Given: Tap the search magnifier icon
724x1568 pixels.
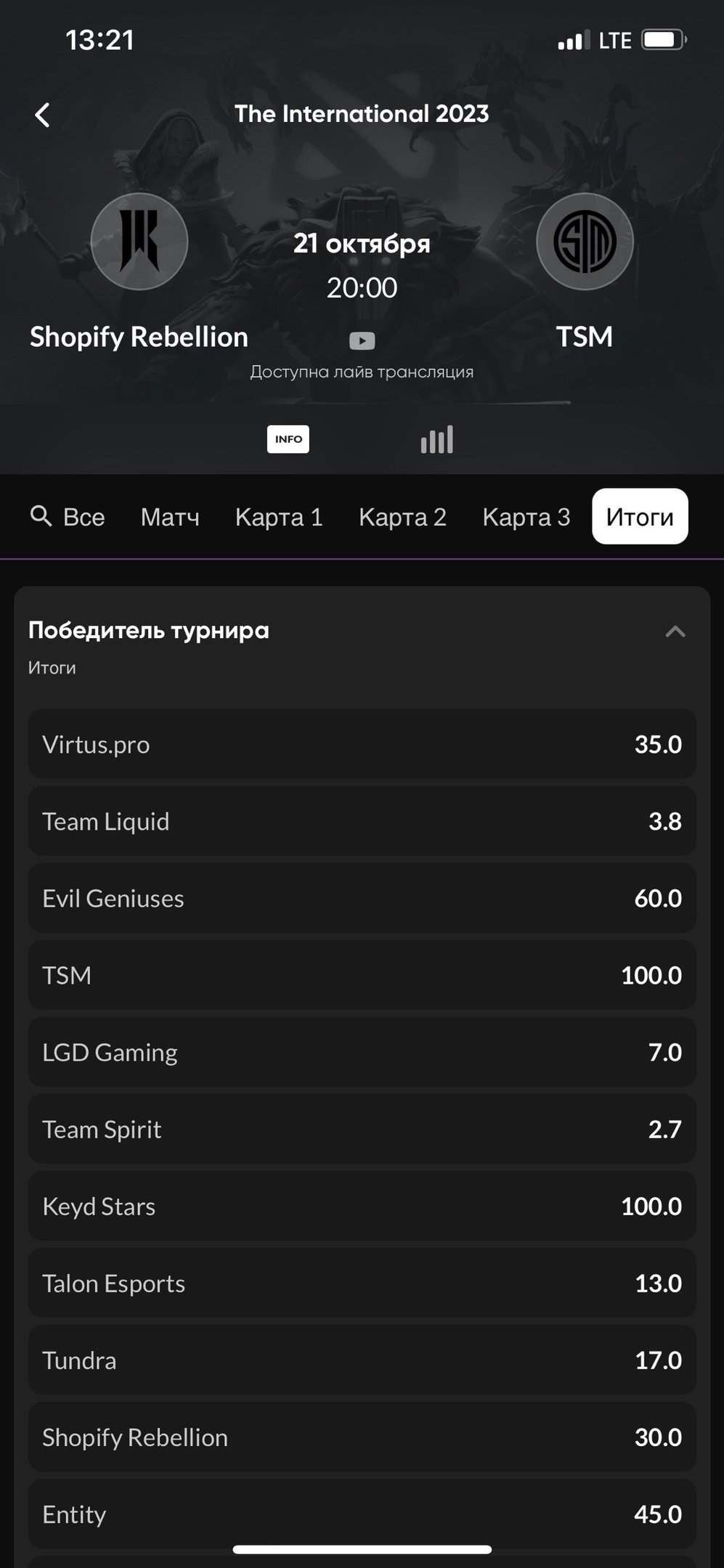Looking at the screenshot, I should [x=41, y=516].
